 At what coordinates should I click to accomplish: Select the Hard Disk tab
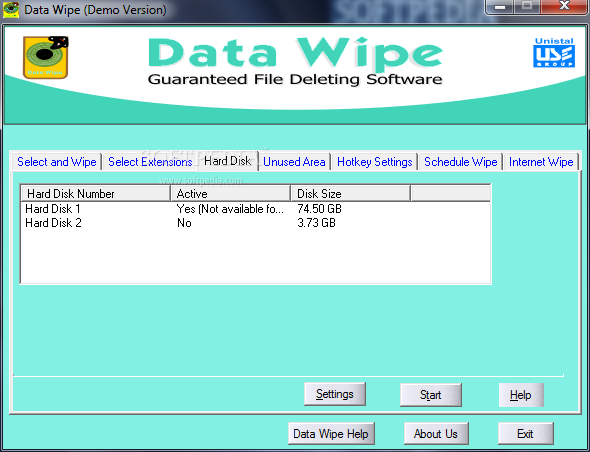[227, 161]
